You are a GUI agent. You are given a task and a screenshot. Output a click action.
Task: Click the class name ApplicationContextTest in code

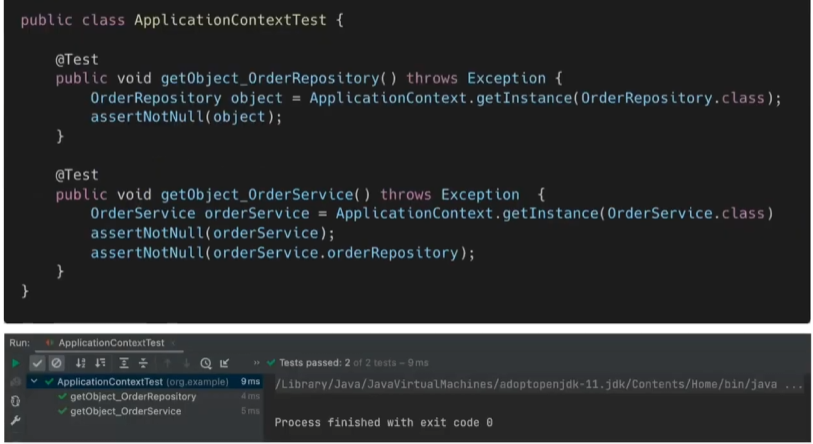point(230,20)
